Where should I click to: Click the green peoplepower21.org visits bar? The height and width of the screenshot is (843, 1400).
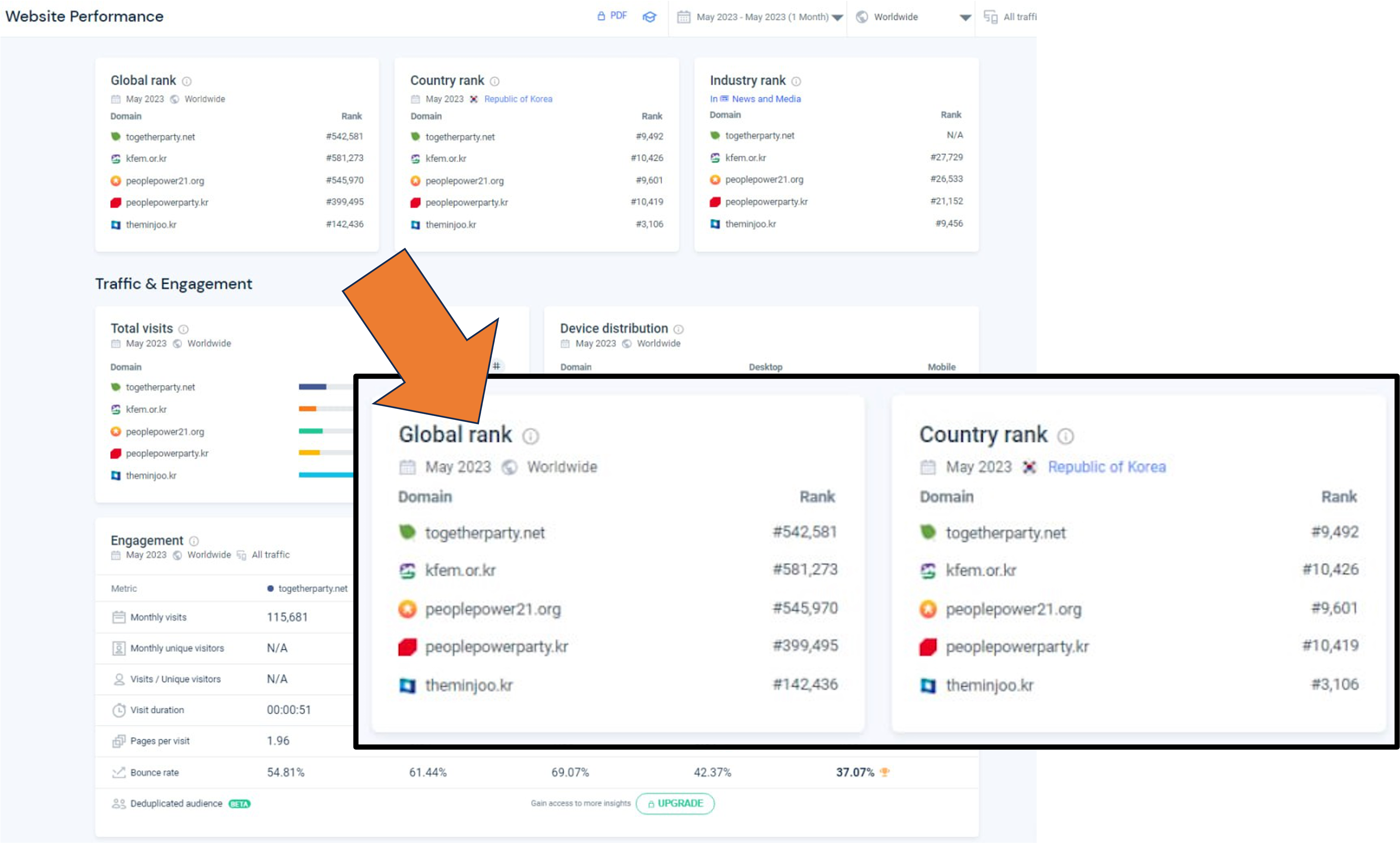click(311, 431)
